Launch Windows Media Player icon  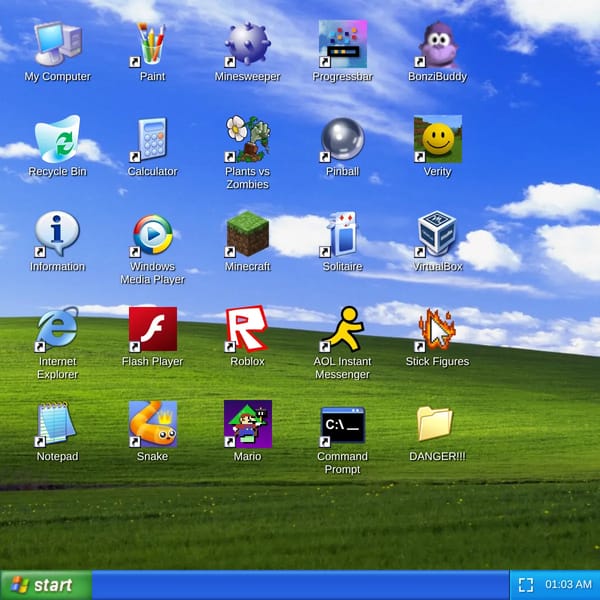[x=152, y=234]
